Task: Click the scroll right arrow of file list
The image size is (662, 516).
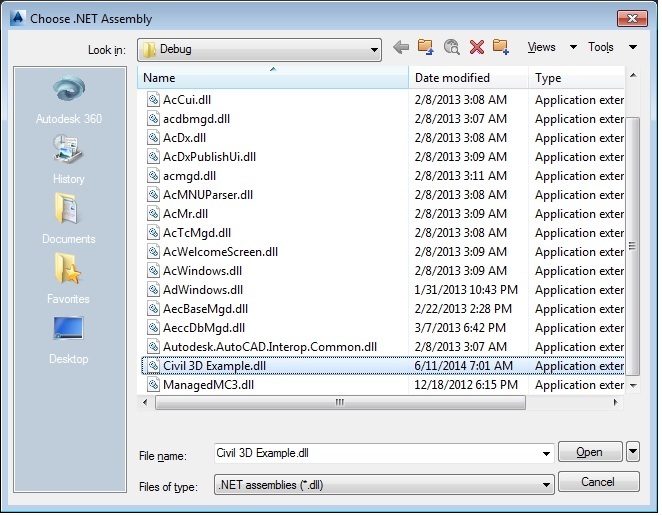Action: coord(616,402)
